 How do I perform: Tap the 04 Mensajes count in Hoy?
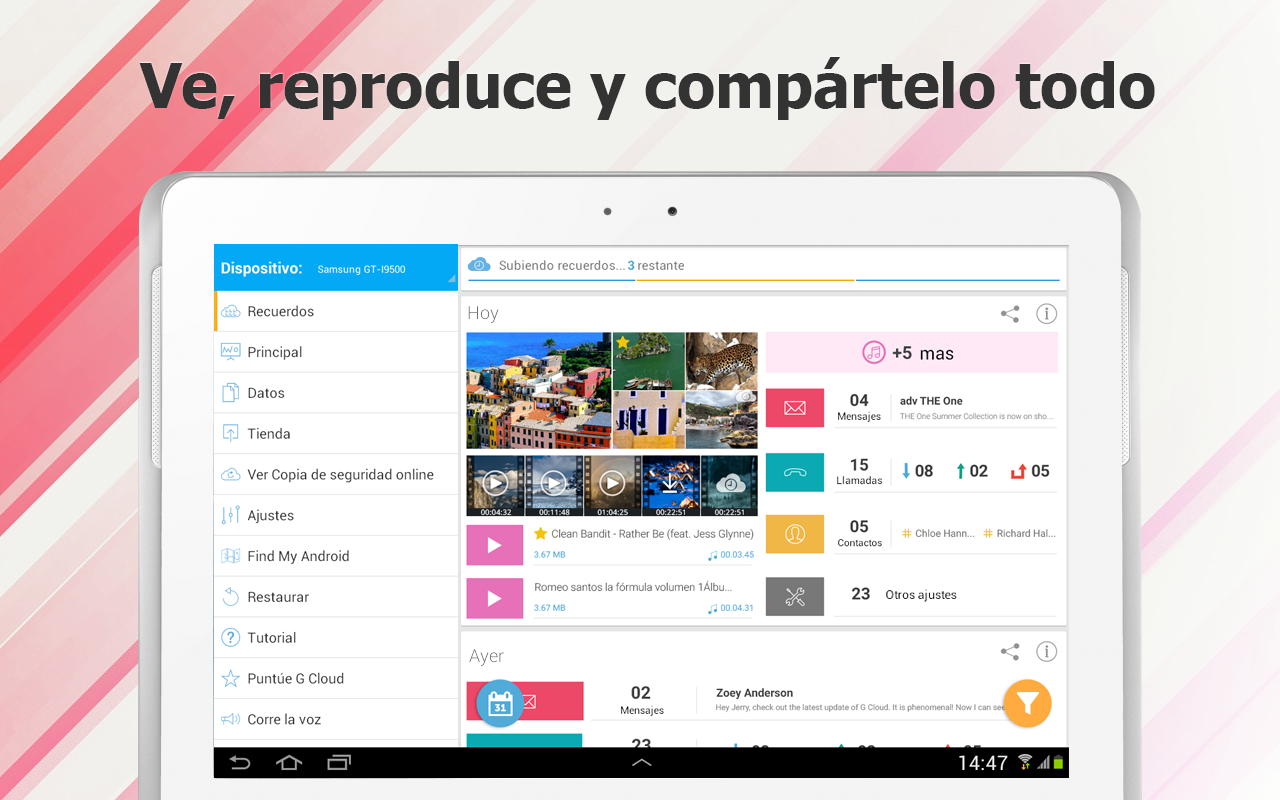pos(859,407)
